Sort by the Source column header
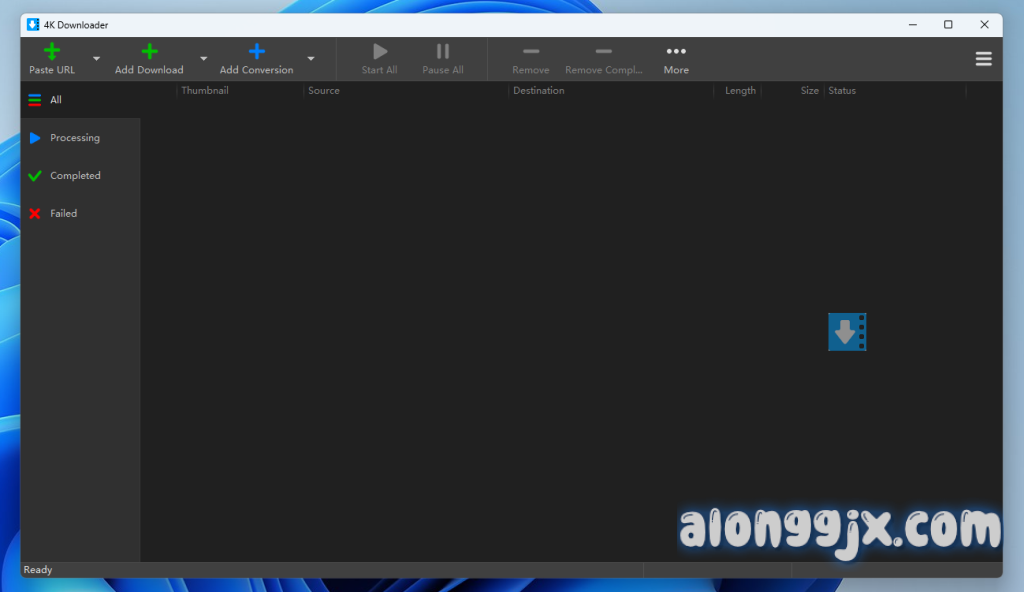This screenshot has height=592, width=1024. click(x=324, y=91)
